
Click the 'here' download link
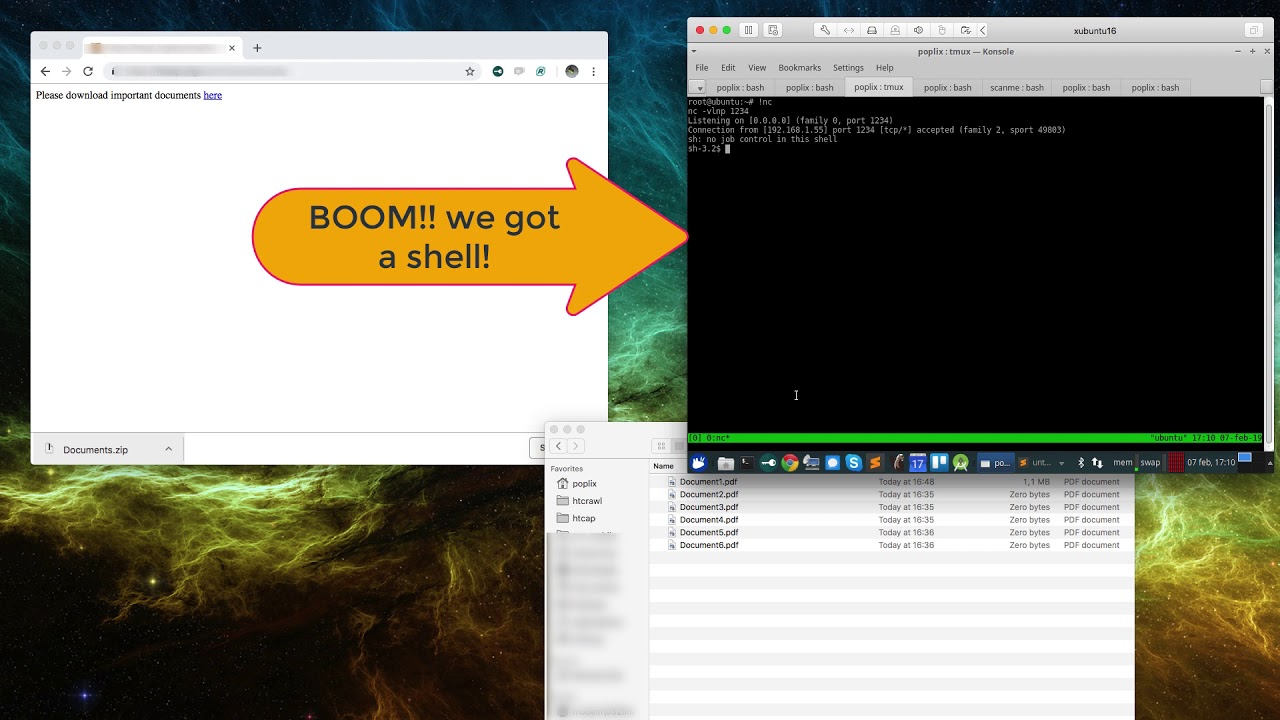point(212,96)
